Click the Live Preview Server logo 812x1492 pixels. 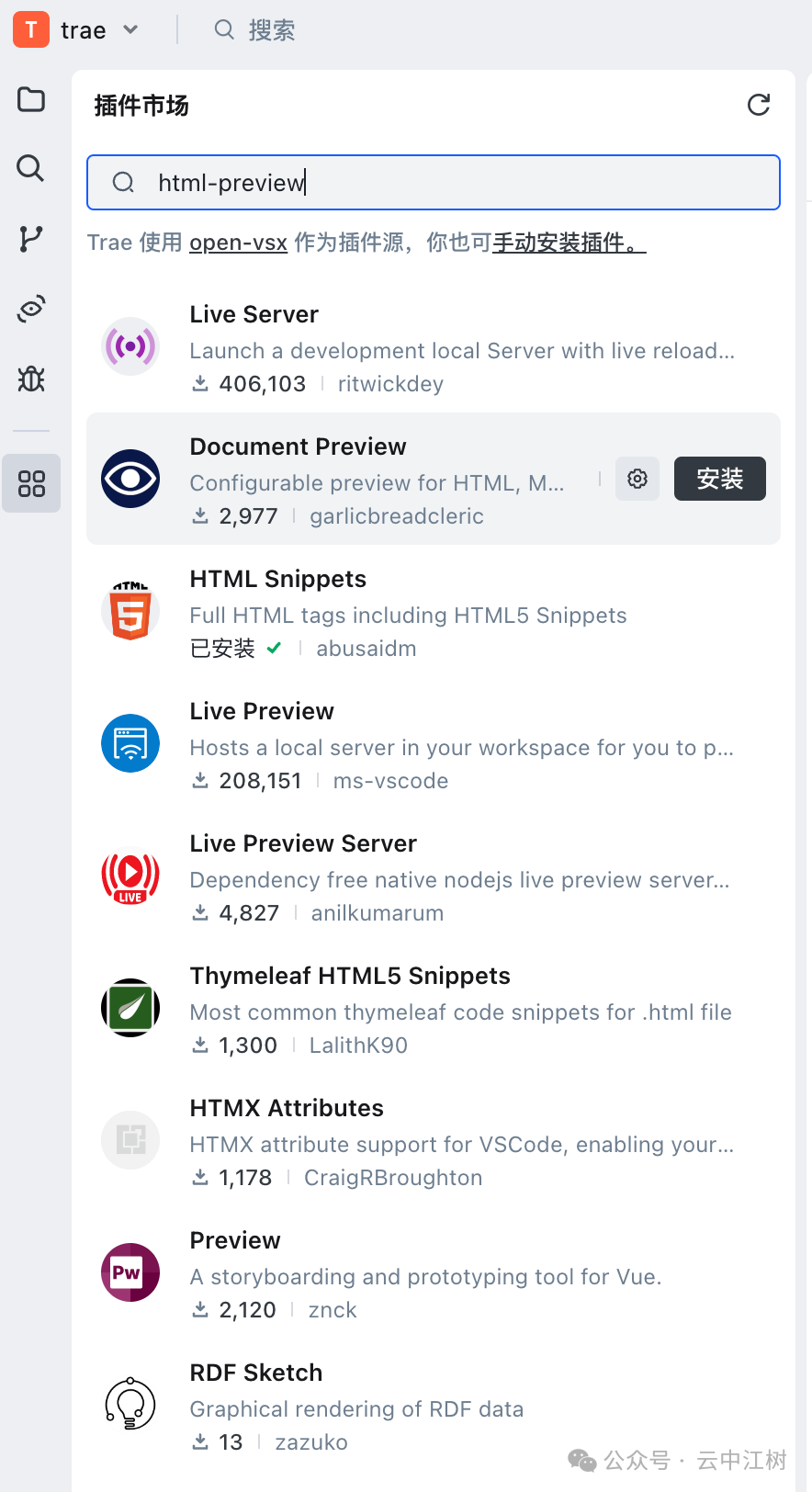click(x=130, y=876)
